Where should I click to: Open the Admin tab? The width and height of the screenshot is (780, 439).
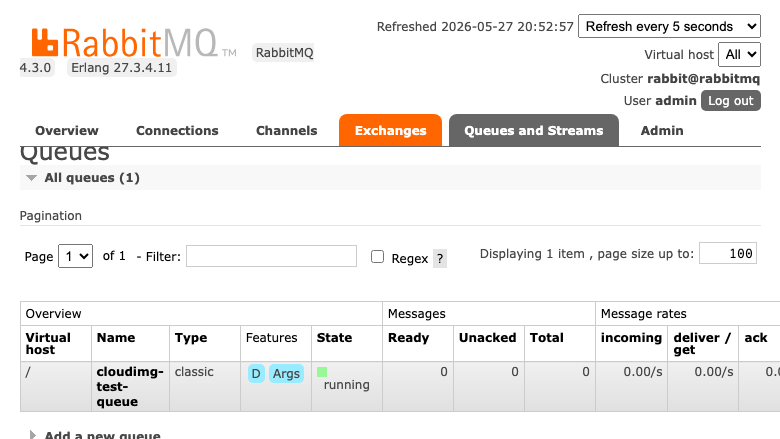pos(662,130)
